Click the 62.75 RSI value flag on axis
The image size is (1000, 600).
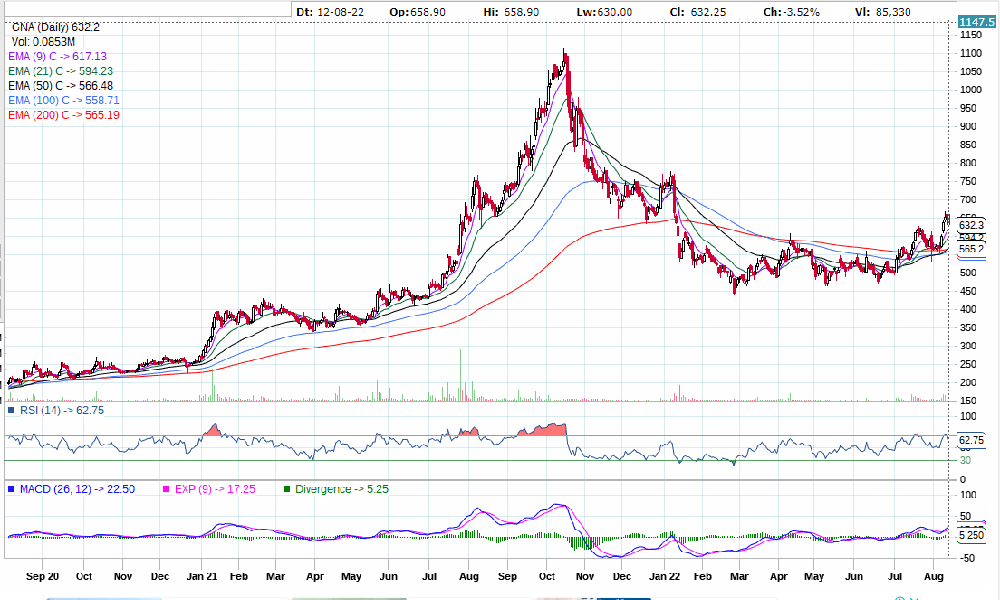point(971,441)
